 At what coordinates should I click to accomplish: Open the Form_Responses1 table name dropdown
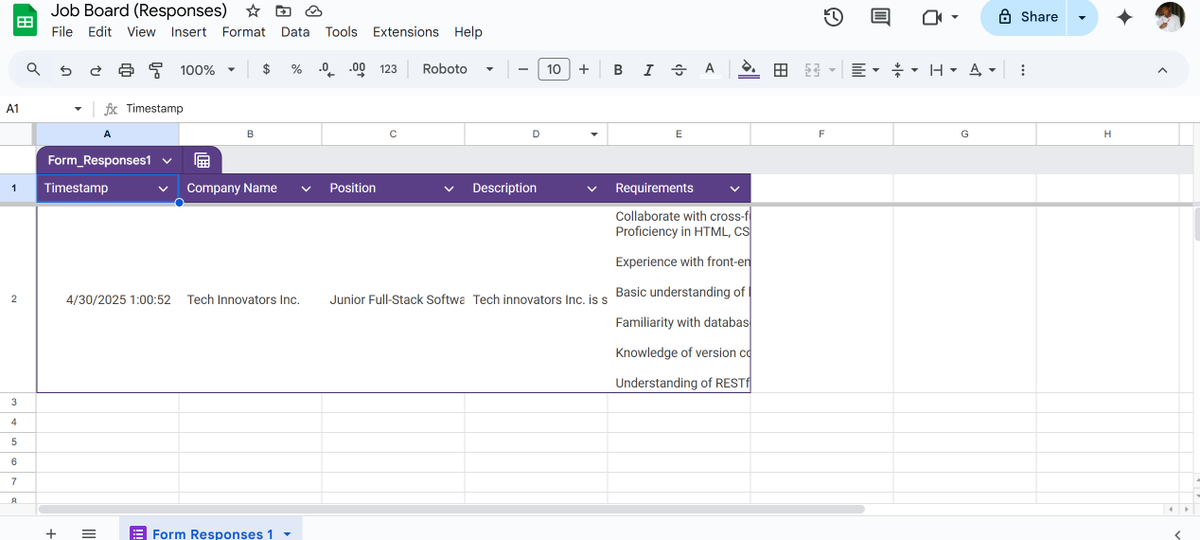pos(166,160)
